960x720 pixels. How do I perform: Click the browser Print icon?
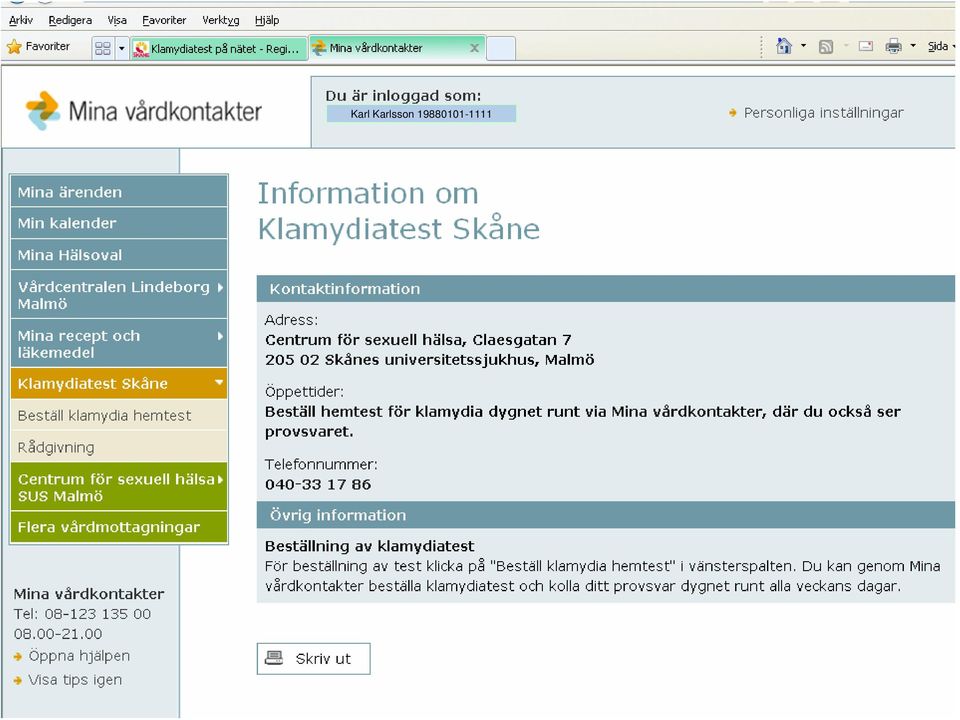(x=893, y=46)
